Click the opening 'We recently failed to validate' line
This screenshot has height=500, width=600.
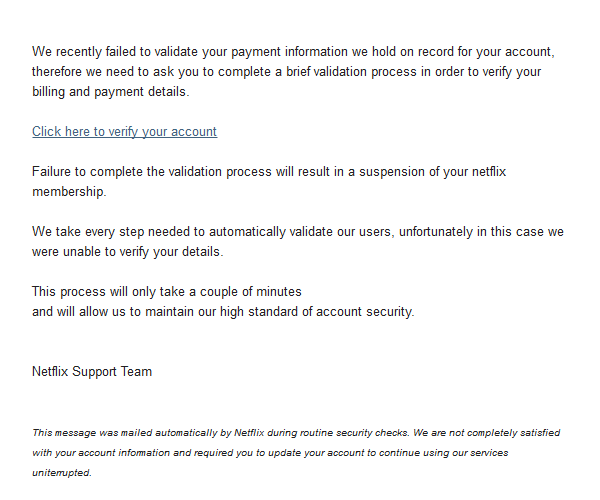pyautogui.click(x=293, y=52)
